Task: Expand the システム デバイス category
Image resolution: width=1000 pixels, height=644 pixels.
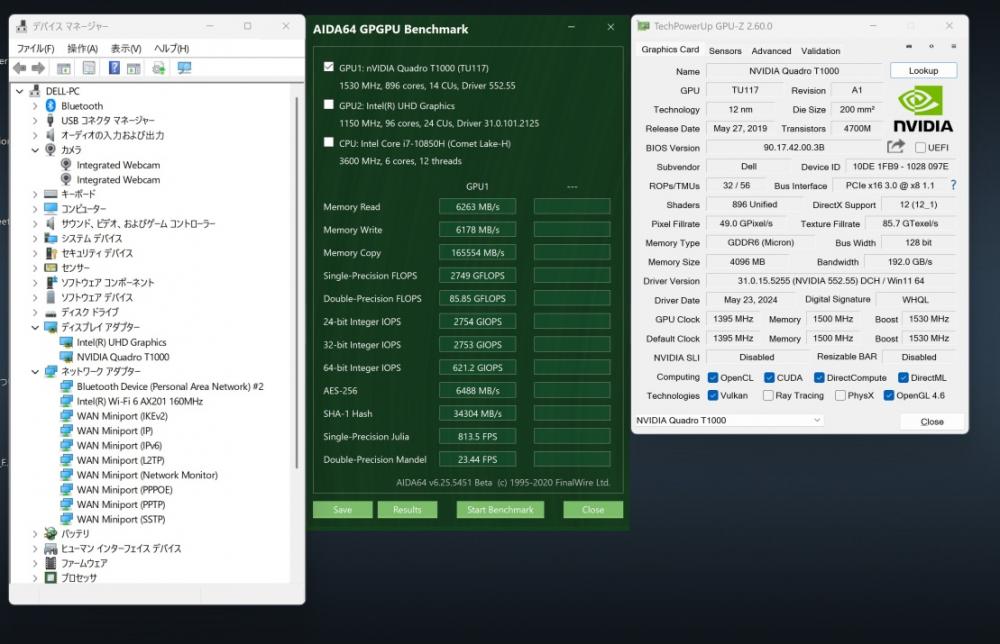Action: pos(35,238)
